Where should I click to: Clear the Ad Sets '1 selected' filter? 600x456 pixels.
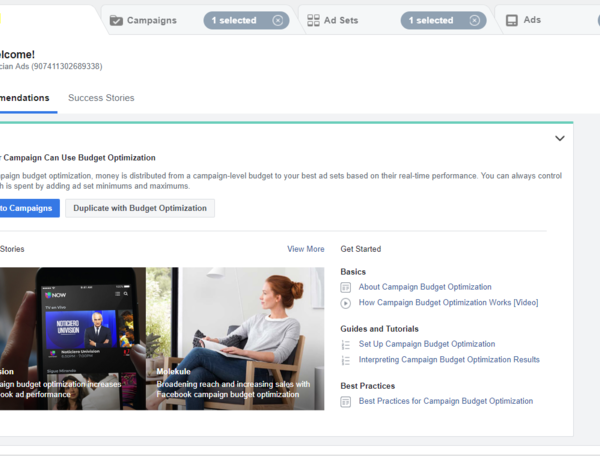(475, 20)
